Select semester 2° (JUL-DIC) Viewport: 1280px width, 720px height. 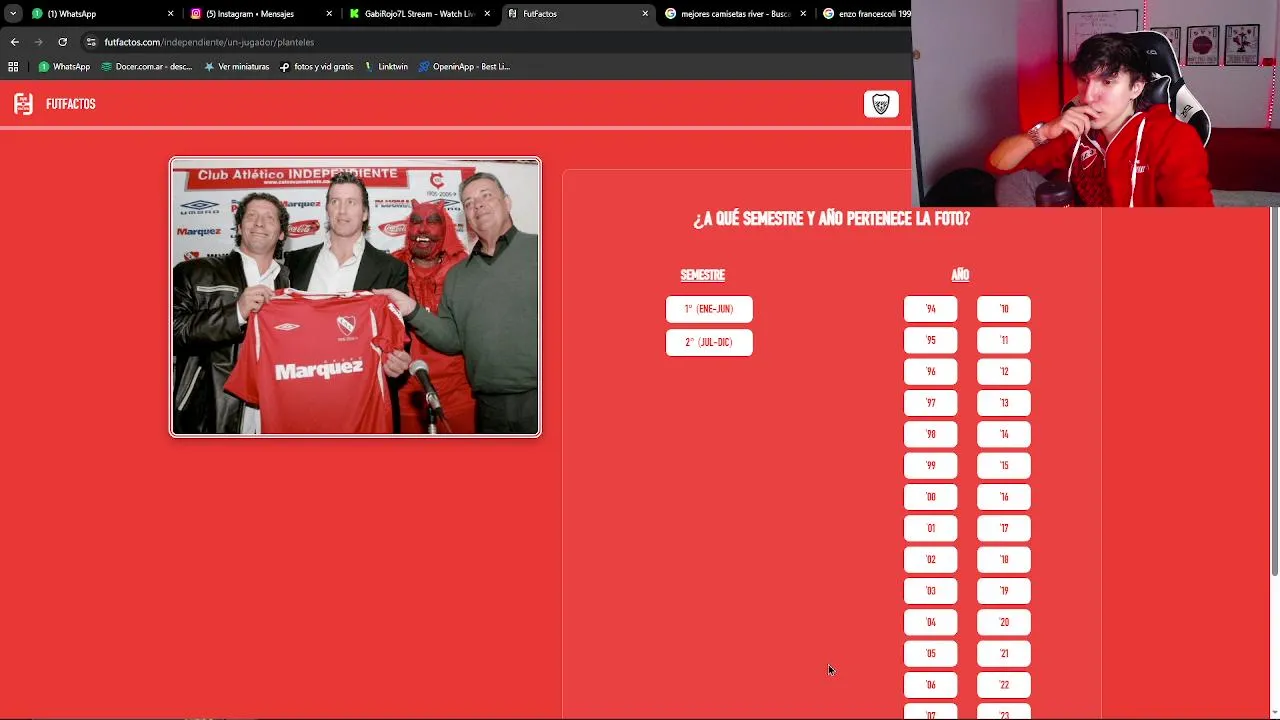709,342
